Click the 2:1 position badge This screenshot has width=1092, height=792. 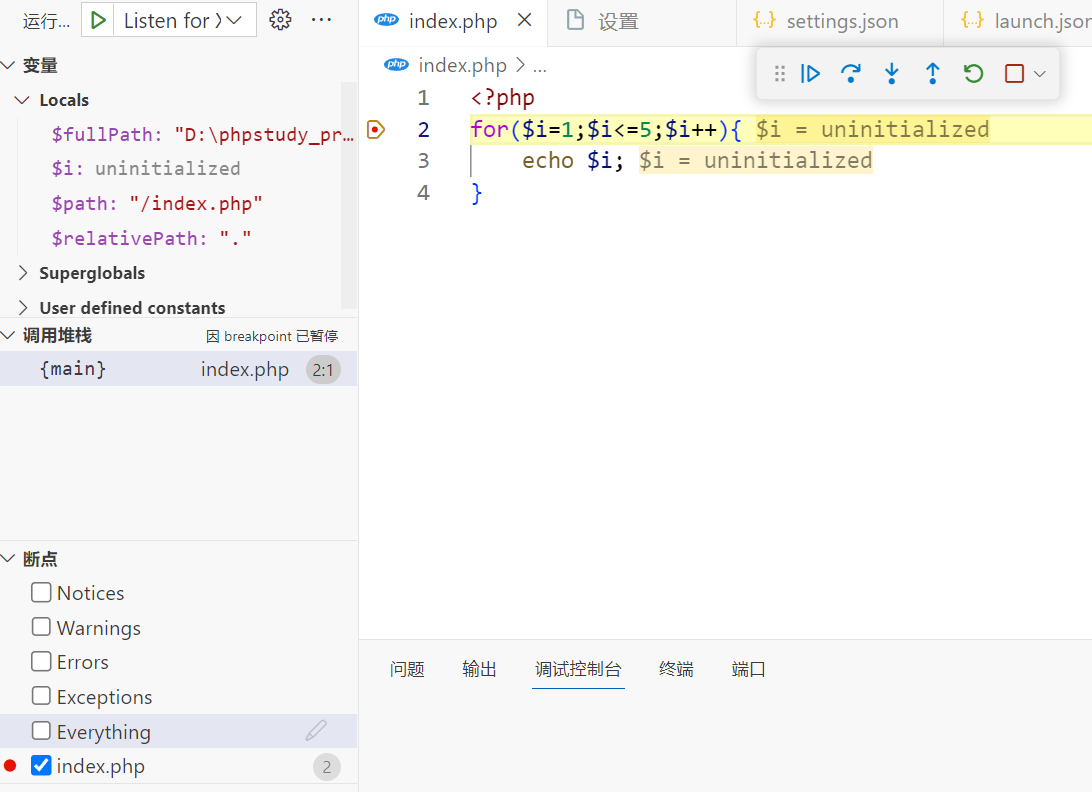click(323, 370)
